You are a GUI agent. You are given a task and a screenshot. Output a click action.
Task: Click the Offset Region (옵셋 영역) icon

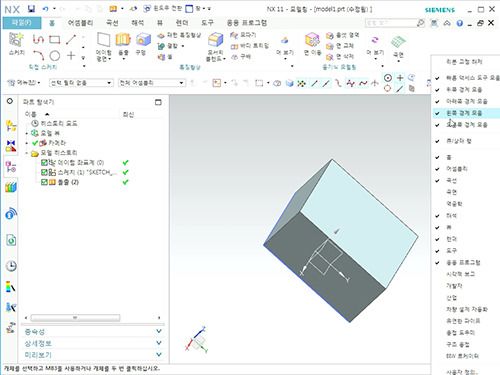tap(330, 35)
